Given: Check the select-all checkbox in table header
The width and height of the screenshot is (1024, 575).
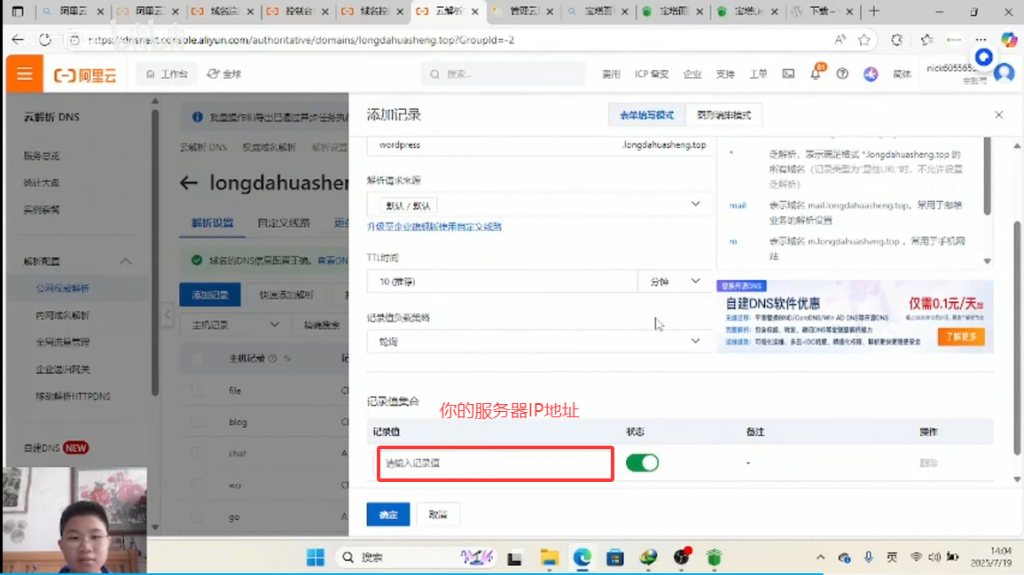Looking at the screenshot, I should [x=197, y=358].
